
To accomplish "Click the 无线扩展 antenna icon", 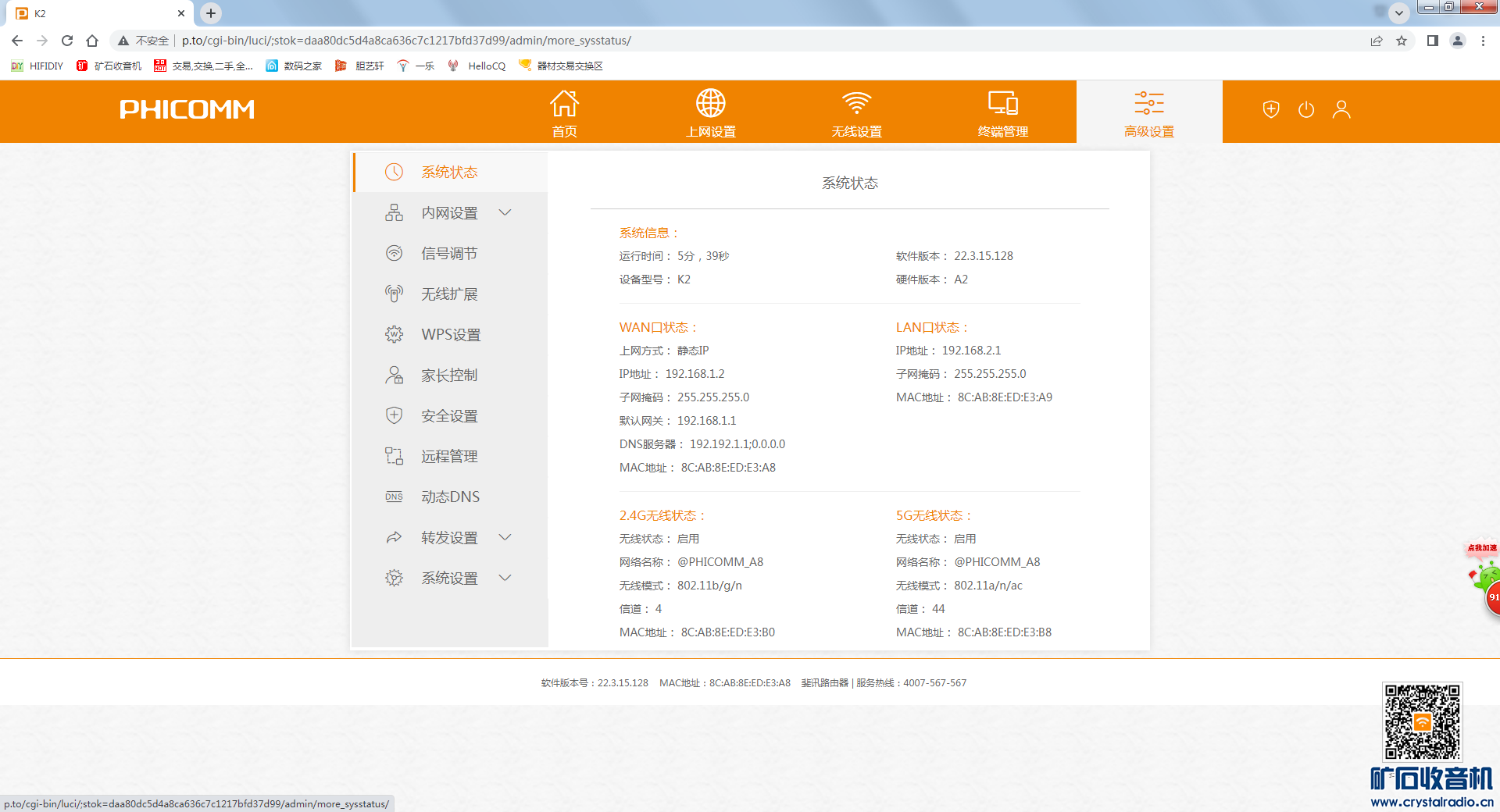I will tap(394, 294).
